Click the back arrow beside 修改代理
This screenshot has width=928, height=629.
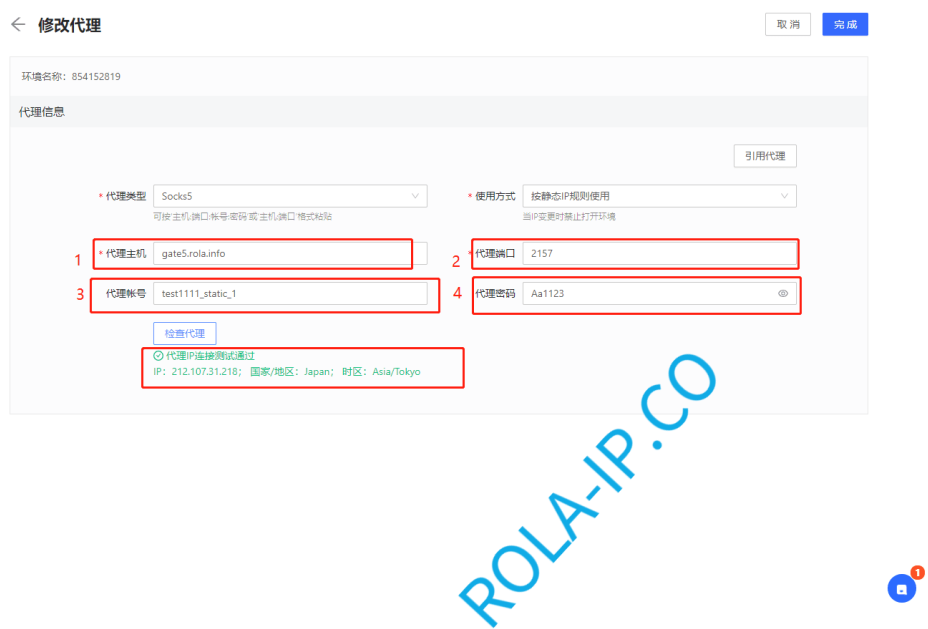coord(18,25)
